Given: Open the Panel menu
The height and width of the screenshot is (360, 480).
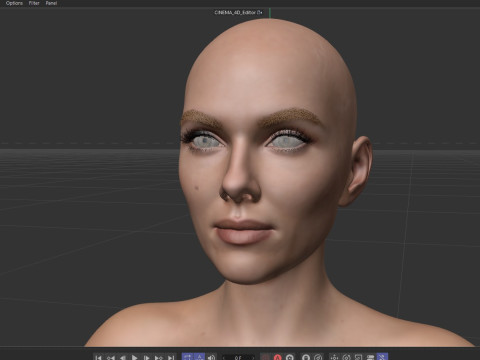Looking at the screenshot, I should (51, 3).
